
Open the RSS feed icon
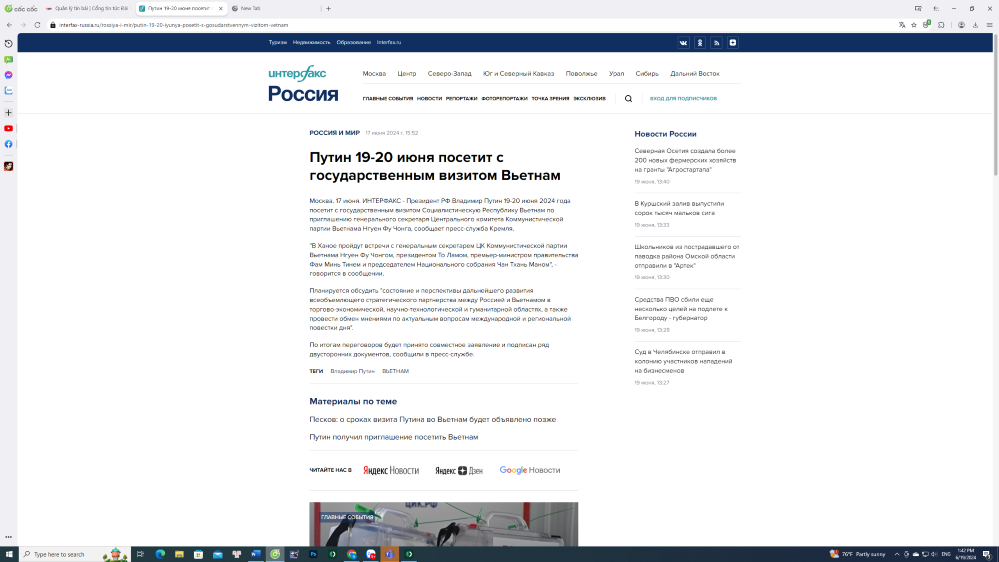(x=716, y=43)
